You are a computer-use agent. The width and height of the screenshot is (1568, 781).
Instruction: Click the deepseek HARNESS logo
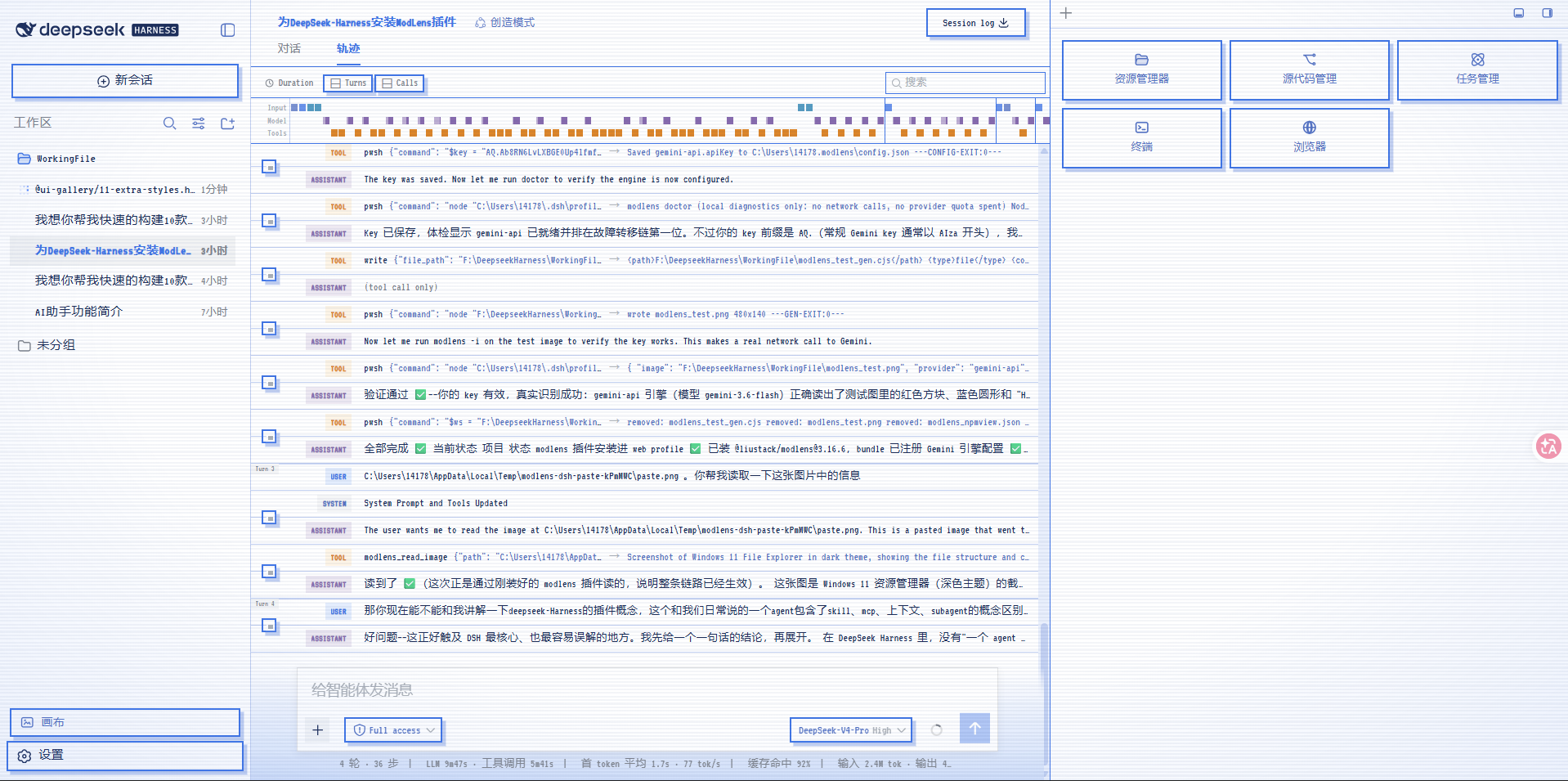(x=97, y=30)
